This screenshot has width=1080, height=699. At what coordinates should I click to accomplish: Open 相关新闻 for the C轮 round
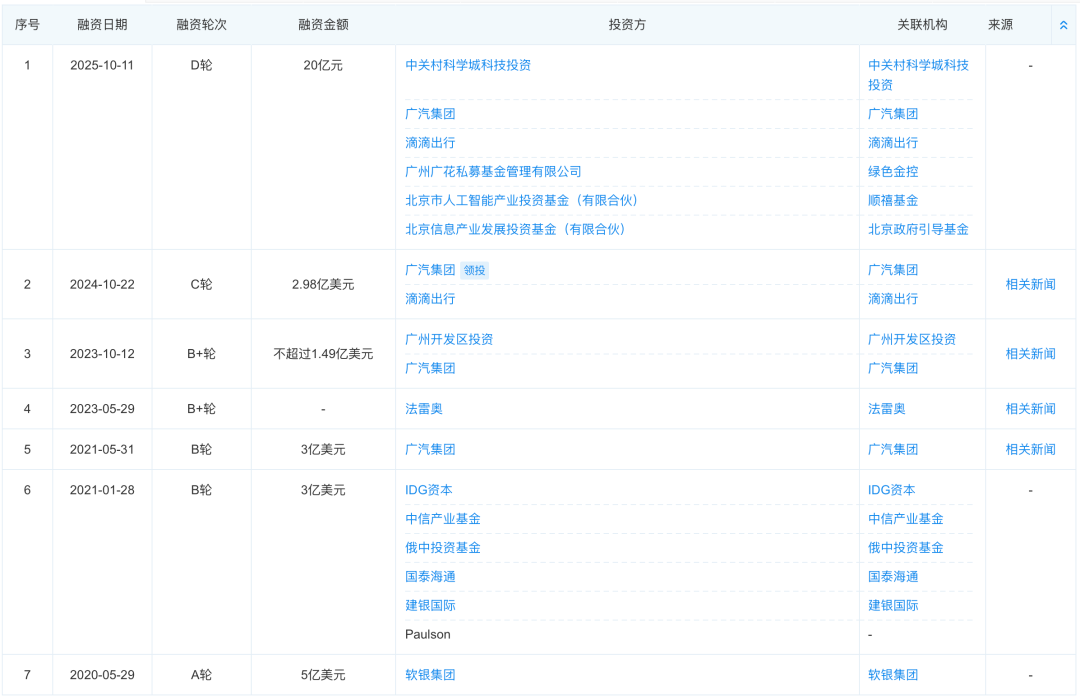coord(1031,284)
